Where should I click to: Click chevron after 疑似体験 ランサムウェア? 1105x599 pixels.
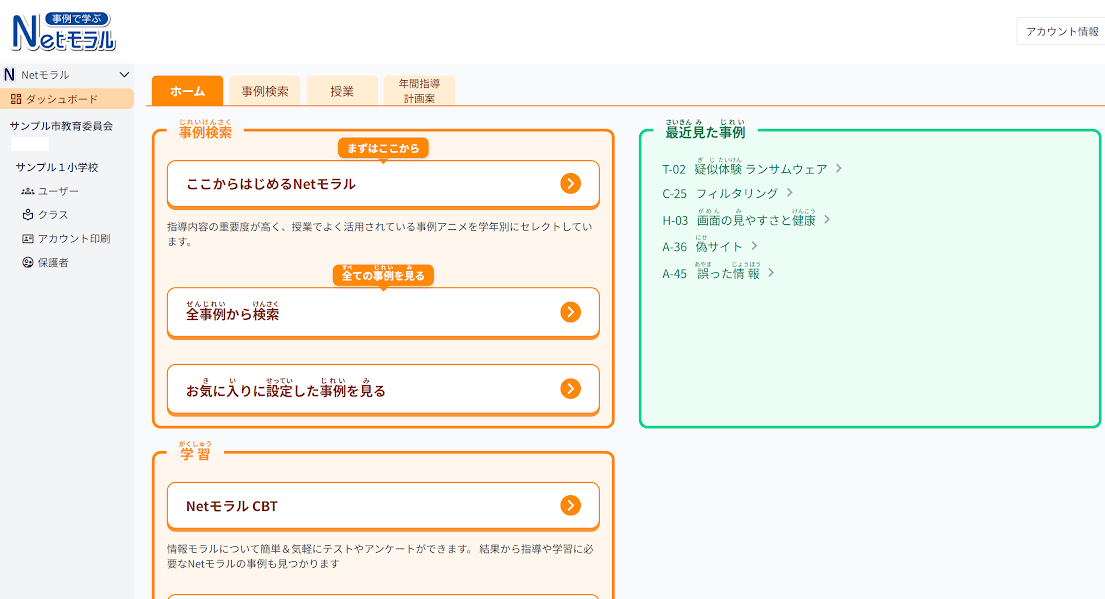(x=839, y=168)
